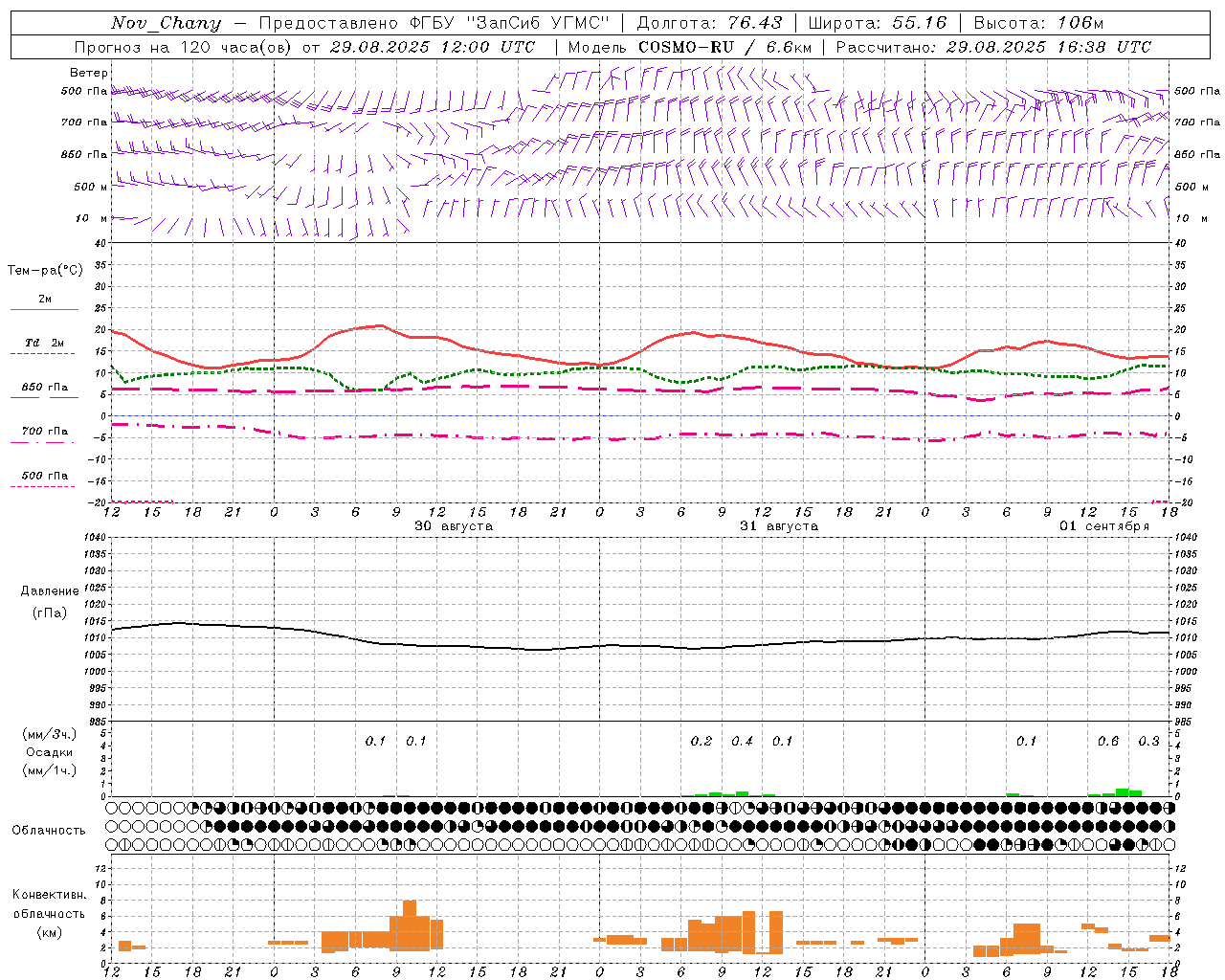Click the red 2м temperature legend entry
This screenshot has width=1225, height=980.
point(44,303)
